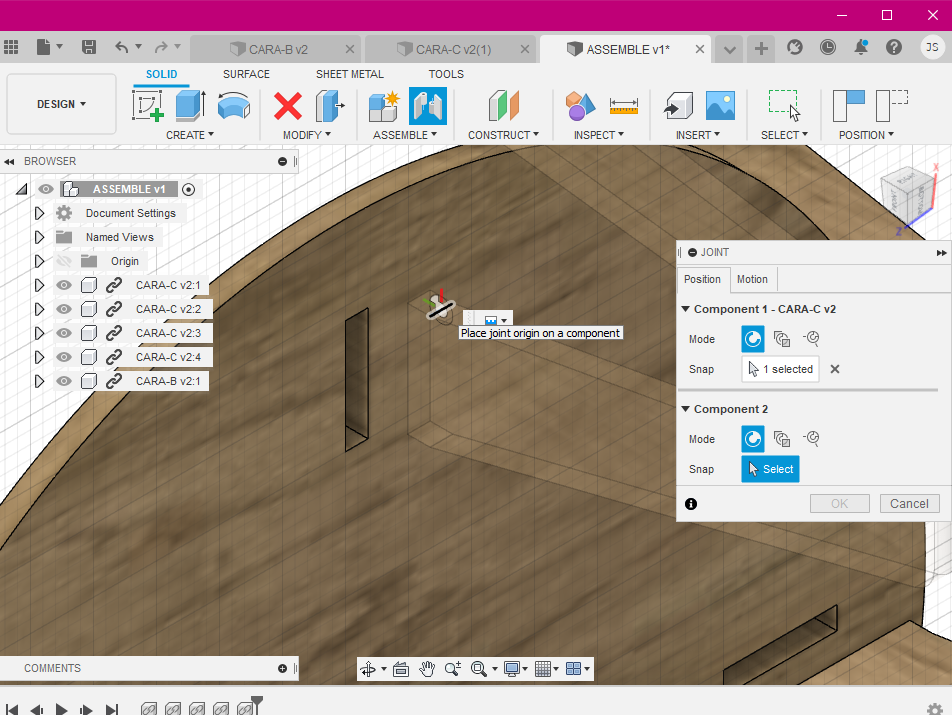This screenshot has height=715, width=952.
Task: Expand the CARA-B v2:1 tree node
Action: (x=39, y=381)
